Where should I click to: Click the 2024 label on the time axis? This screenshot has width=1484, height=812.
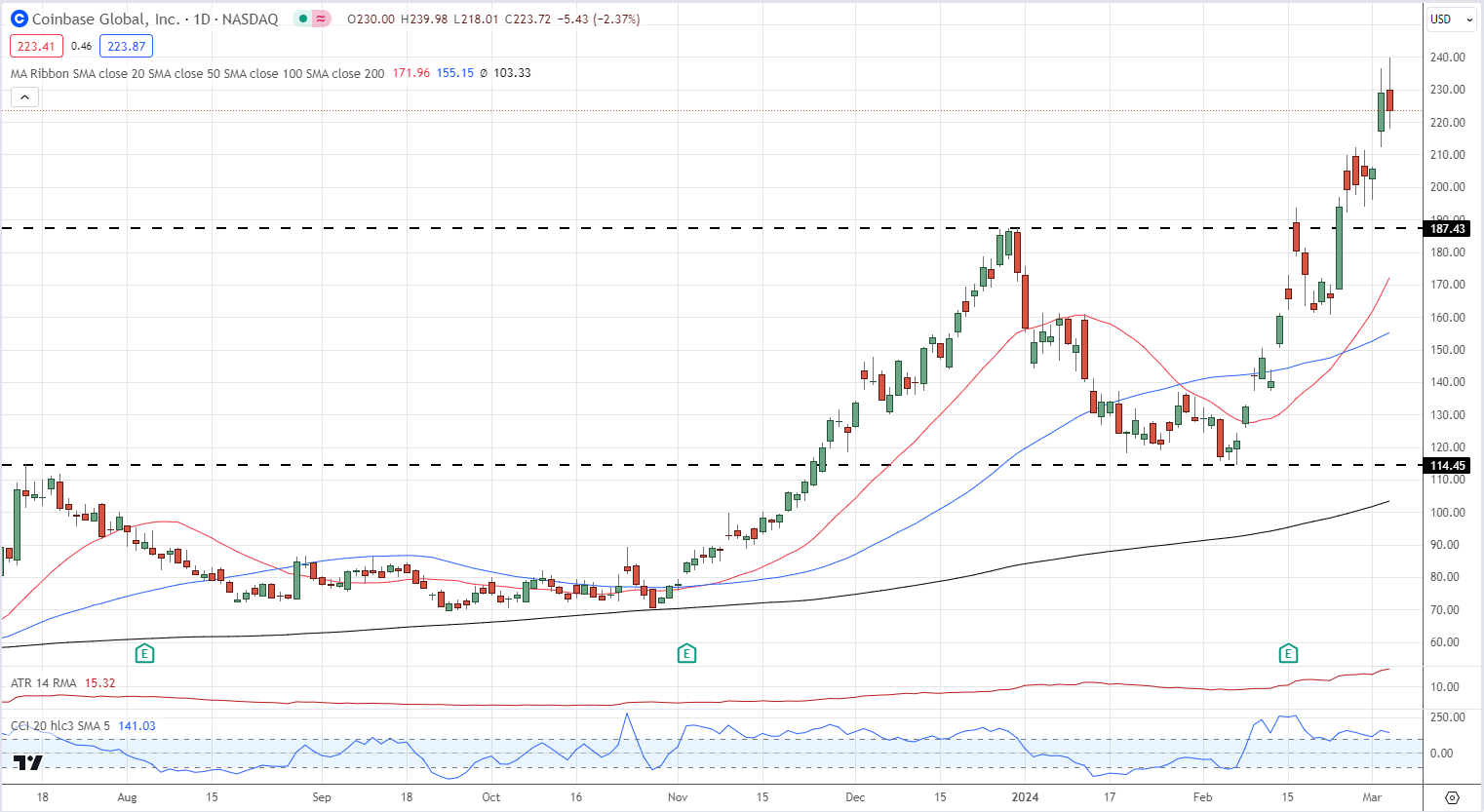[x=1025, y=797]
